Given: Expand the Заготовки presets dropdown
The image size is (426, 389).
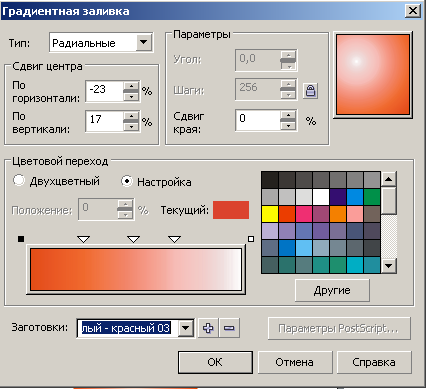Looking at the screenshot, I should coord(186,328).
